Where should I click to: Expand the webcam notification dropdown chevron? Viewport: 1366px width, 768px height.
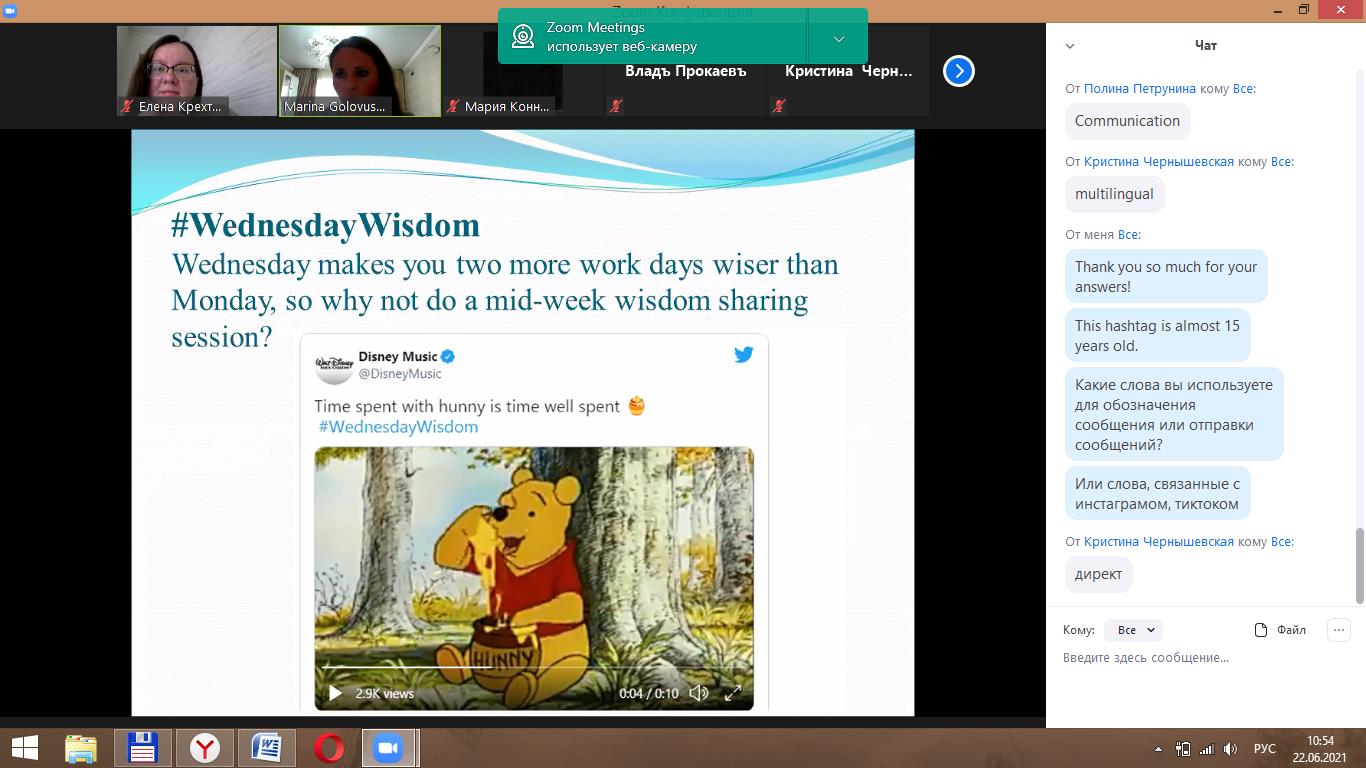coord(838,39)
